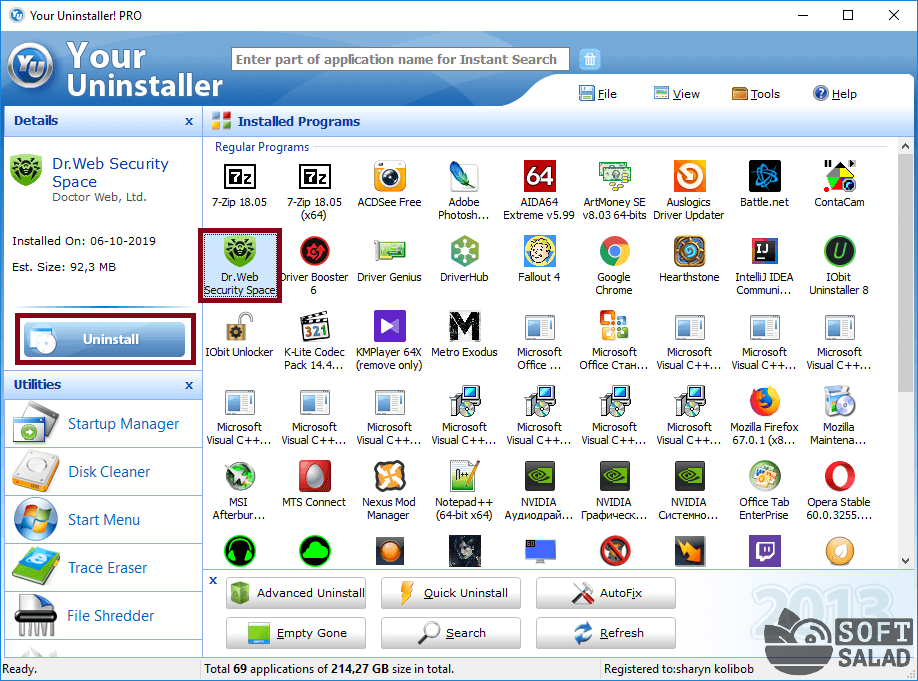Collapse the Details panel using its X
The image size is (918, 681).
(189, 121)
